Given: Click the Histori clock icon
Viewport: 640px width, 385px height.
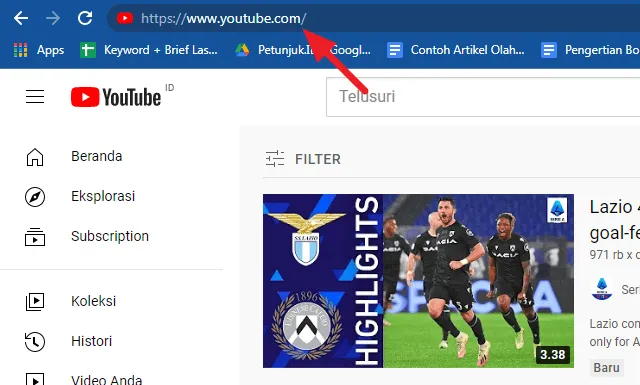Looking at the screenshot, I should click(x=35, y=342).
